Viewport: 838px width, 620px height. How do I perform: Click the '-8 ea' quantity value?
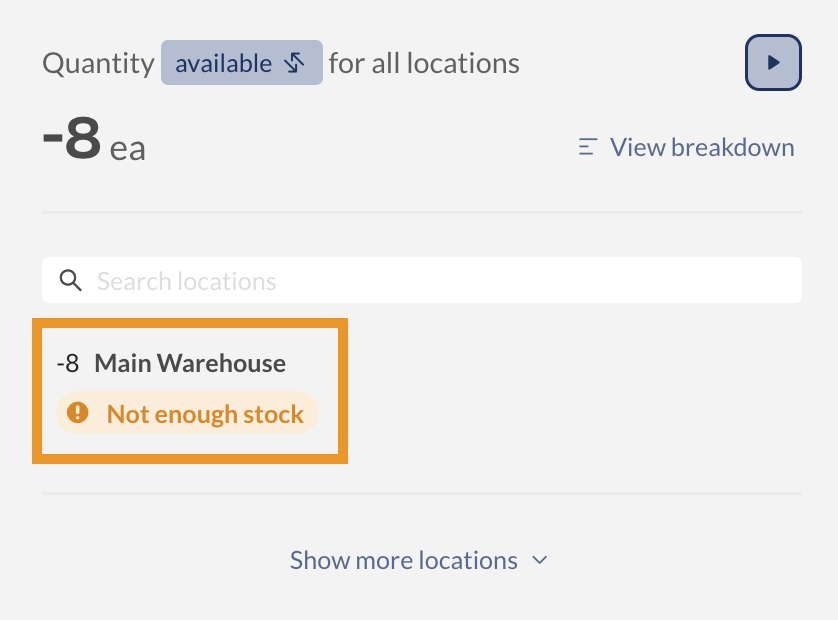click(90, 140)
